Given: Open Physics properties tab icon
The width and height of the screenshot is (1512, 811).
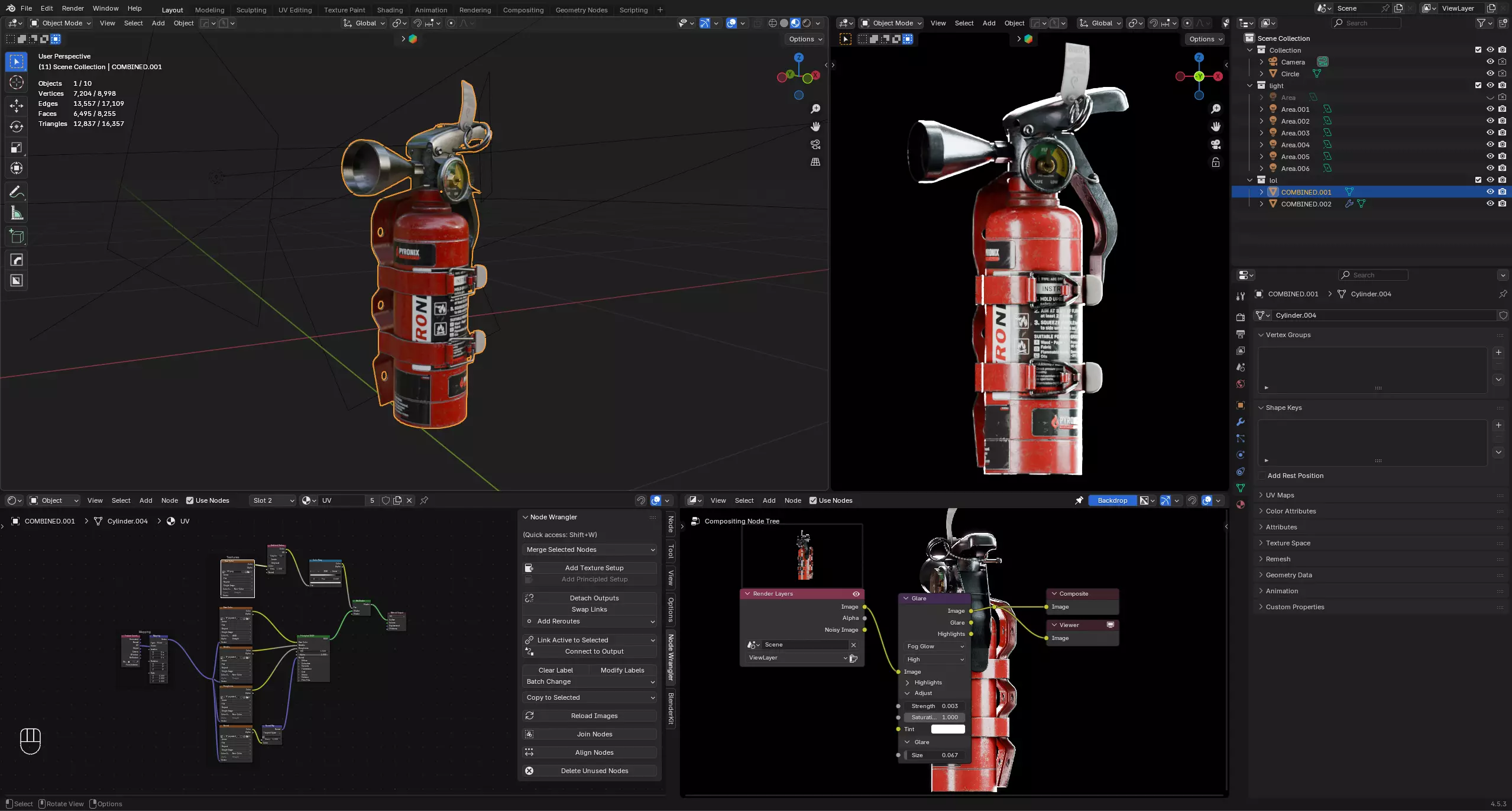Looking at the screenshot, I should [1241, 455].
